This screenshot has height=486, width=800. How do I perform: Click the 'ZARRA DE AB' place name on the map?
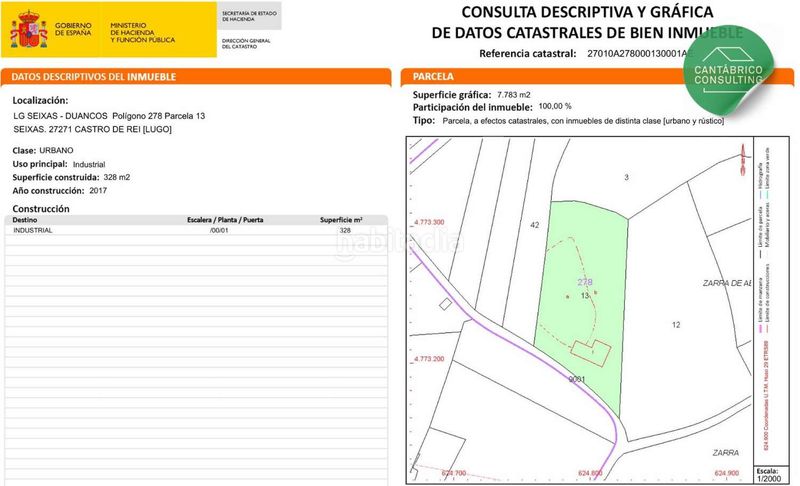[727, 284]
